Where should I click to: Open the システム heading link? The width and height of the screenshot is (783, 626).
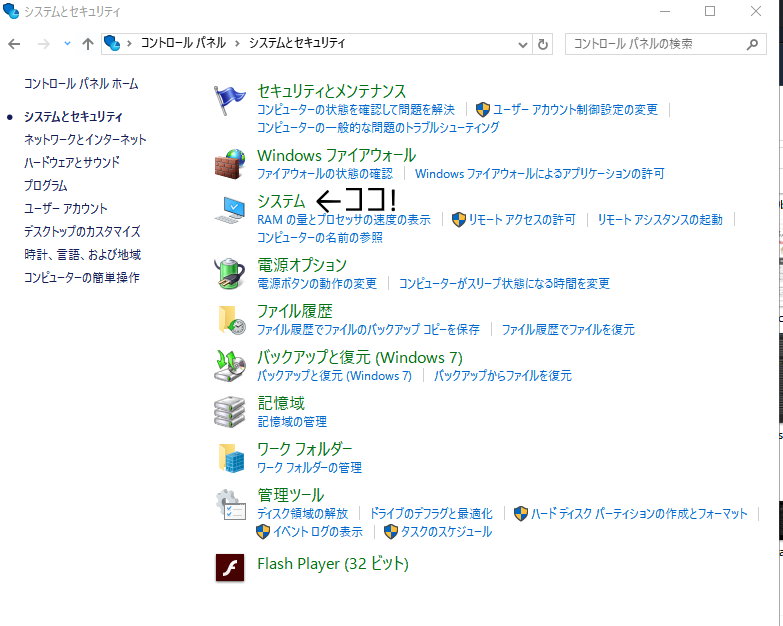coord(281,201)
